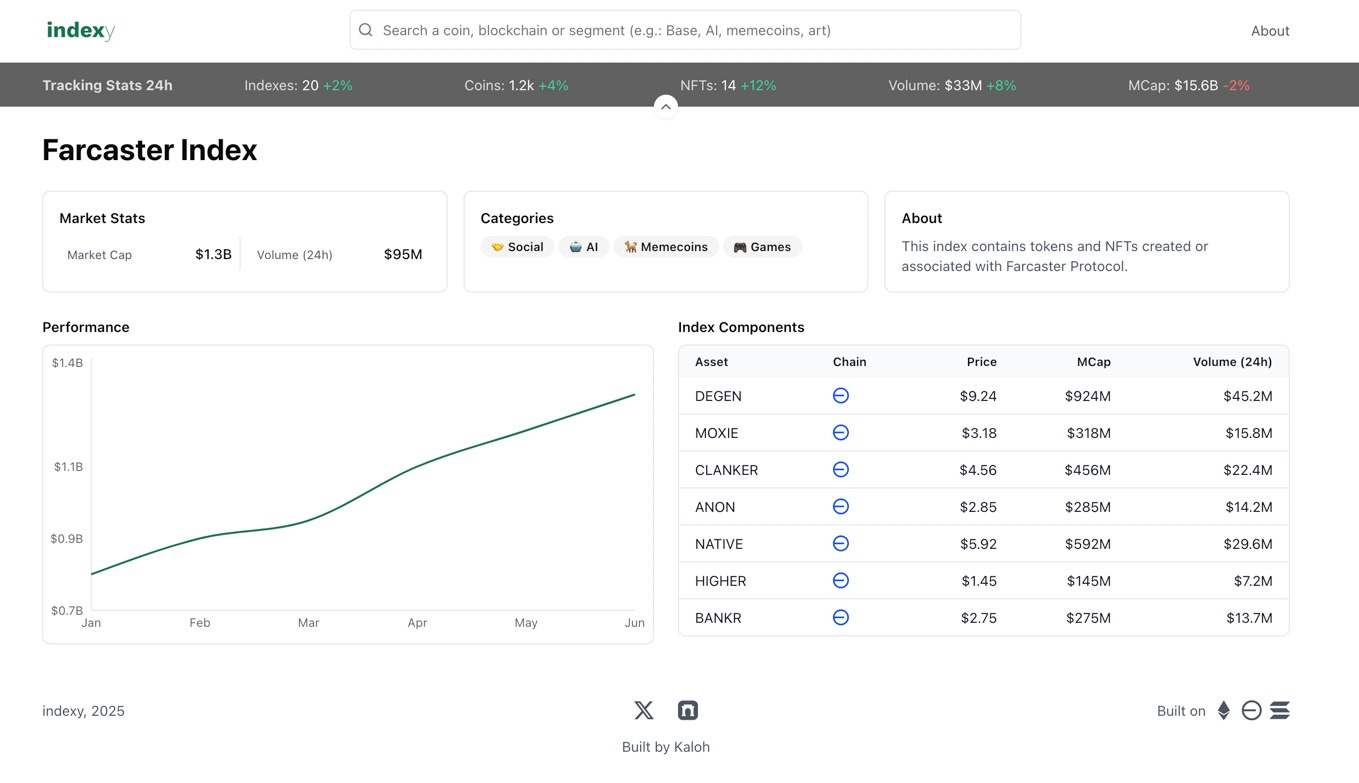
Task: Open the About page link
Action: [1270, 31]
